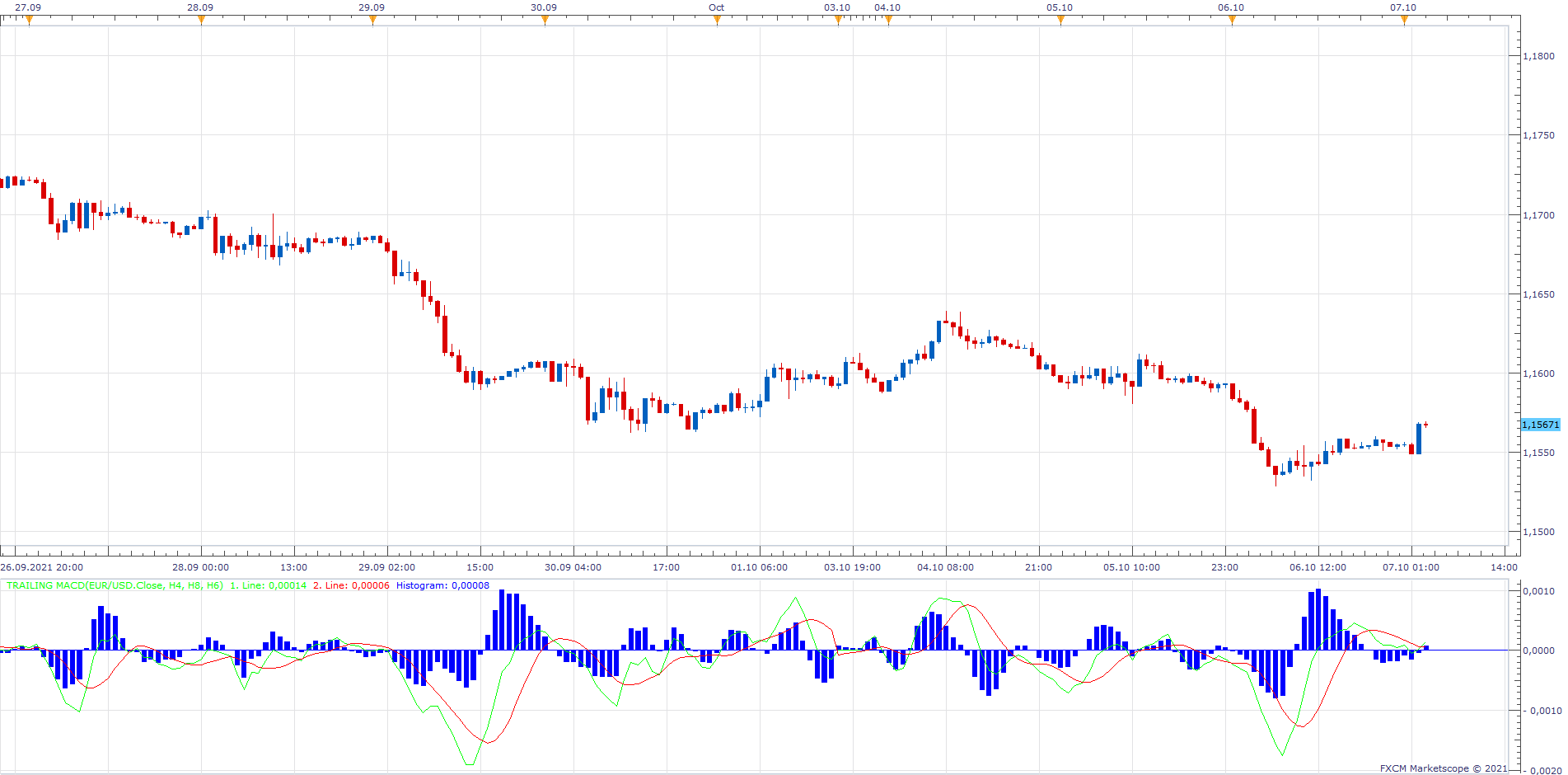Click the '30.09 04:00' time axis label
Viewport: 1568px width, 775px height.
[573, 567]
